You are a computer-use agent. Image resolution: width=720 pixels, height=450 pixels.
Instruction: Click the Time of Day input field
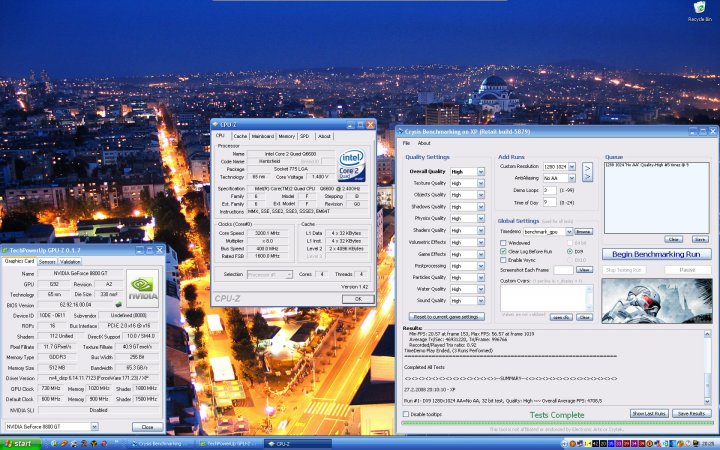(x=550, y=202)
